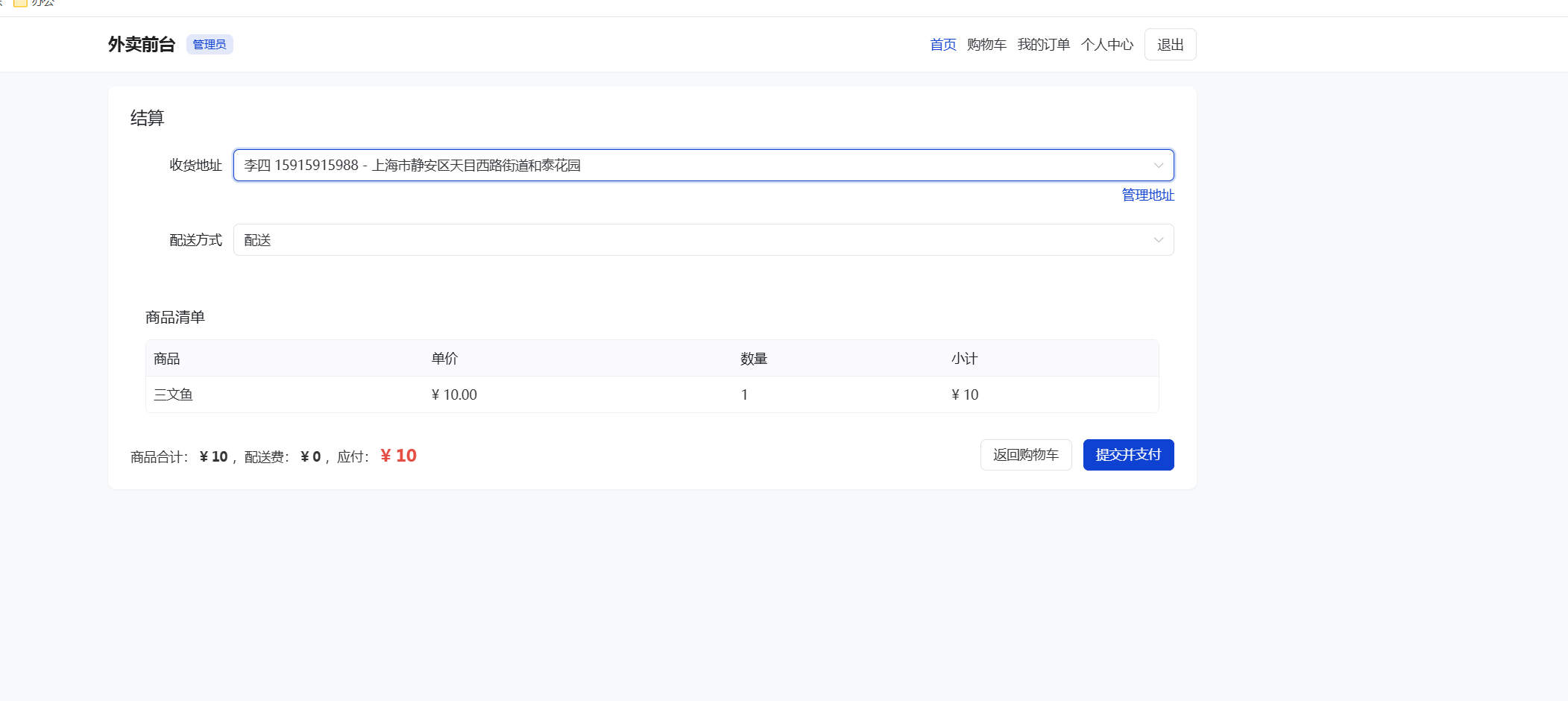
Task: Click the 管理地址 link
Action: [x=1147, y=195]
